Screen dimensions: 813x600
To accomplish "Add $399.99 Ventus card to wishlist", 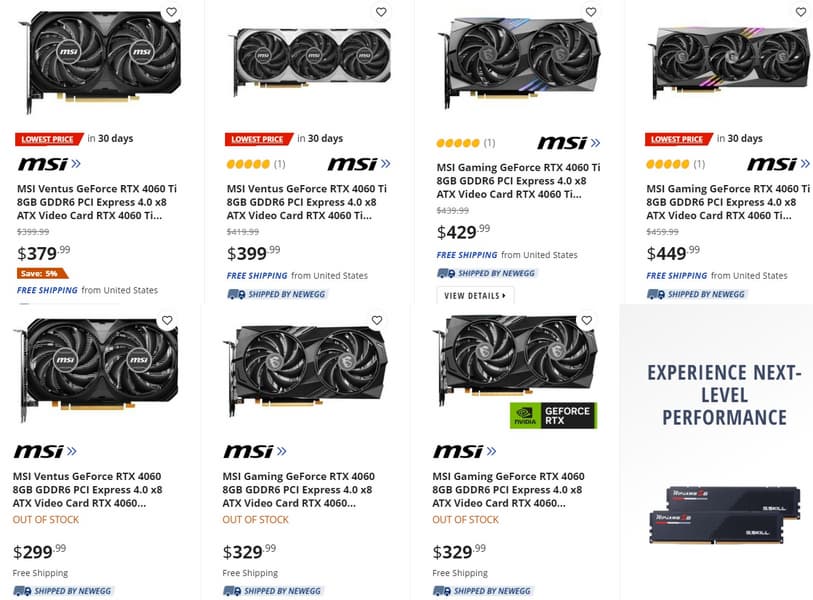I will click(x=381, y=13).
